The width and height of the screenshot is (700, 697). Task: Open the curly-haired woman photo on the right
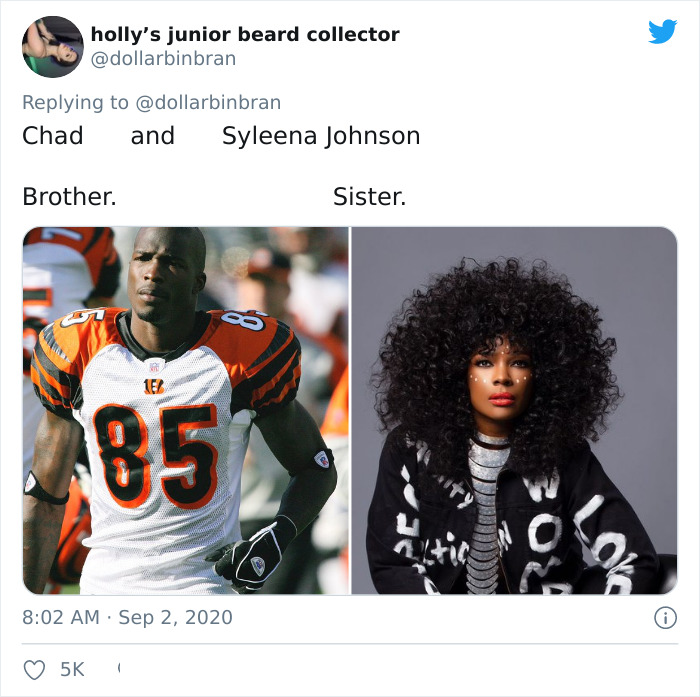point(514,410)
